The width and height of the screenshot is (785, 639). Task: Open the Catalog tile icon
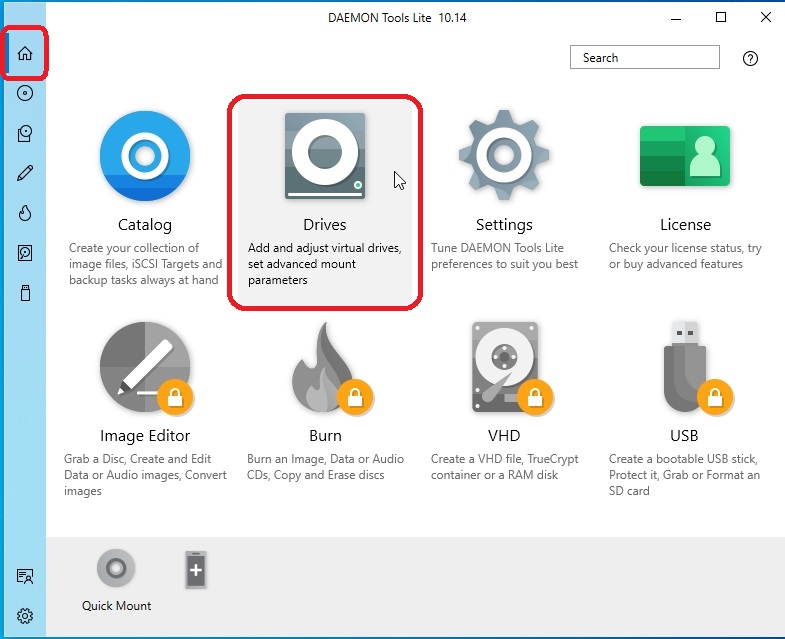145,156
